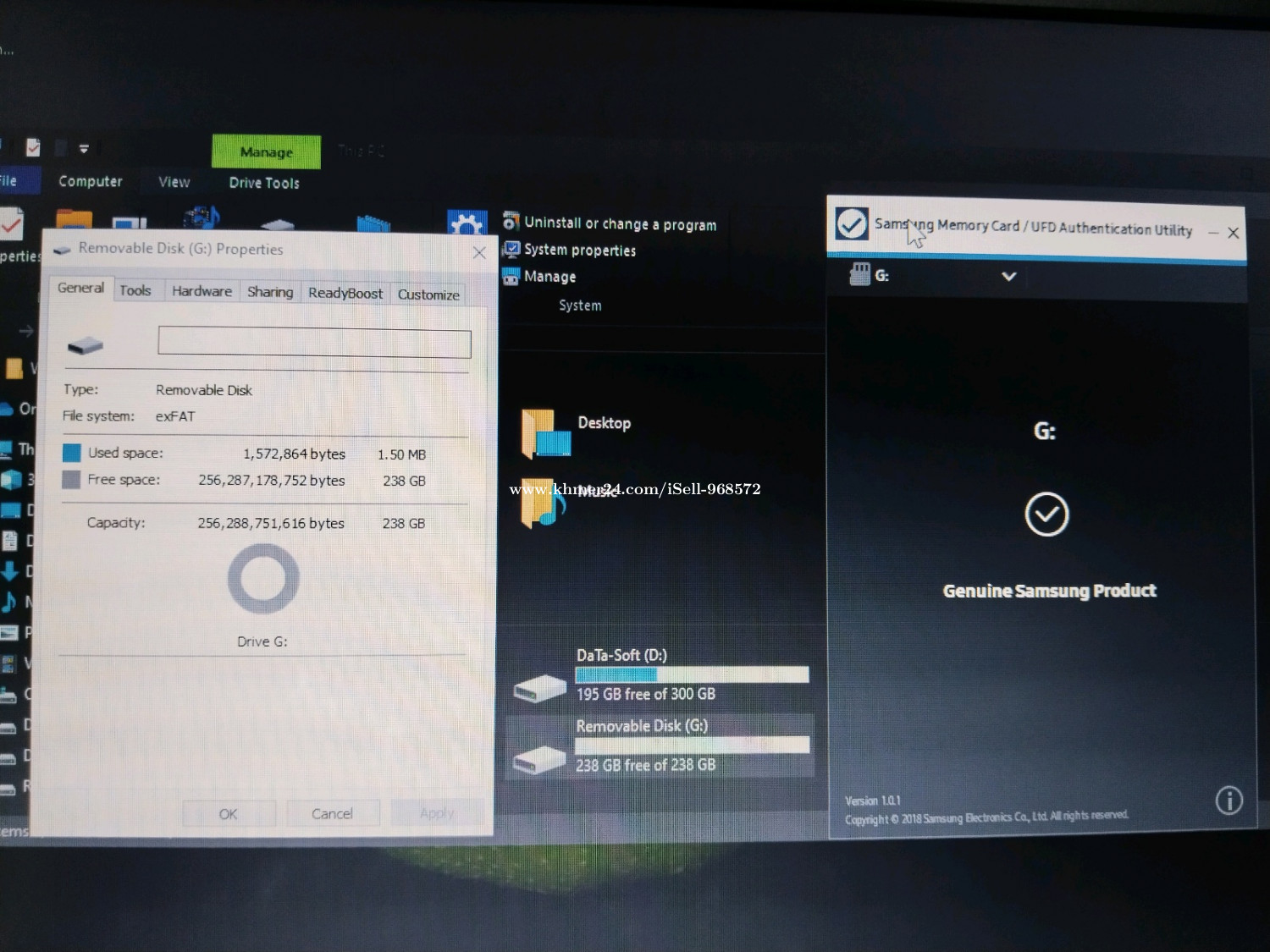Click the orange folder icon in the ribbon
Screen dimensions: 1270x952
point(75,219)
